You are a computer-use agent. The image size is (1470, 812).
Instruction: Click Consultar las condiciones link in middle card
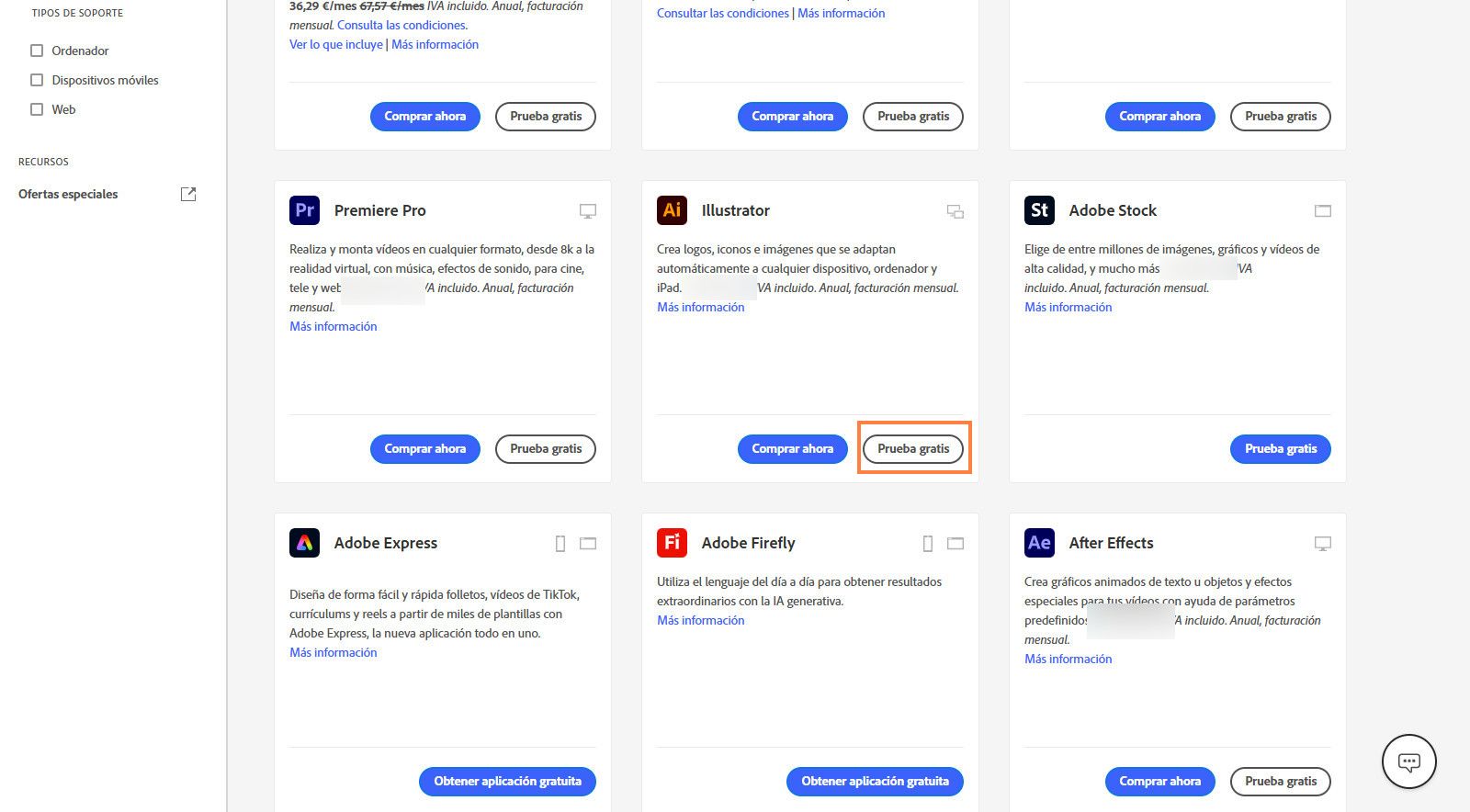[723, 13]
